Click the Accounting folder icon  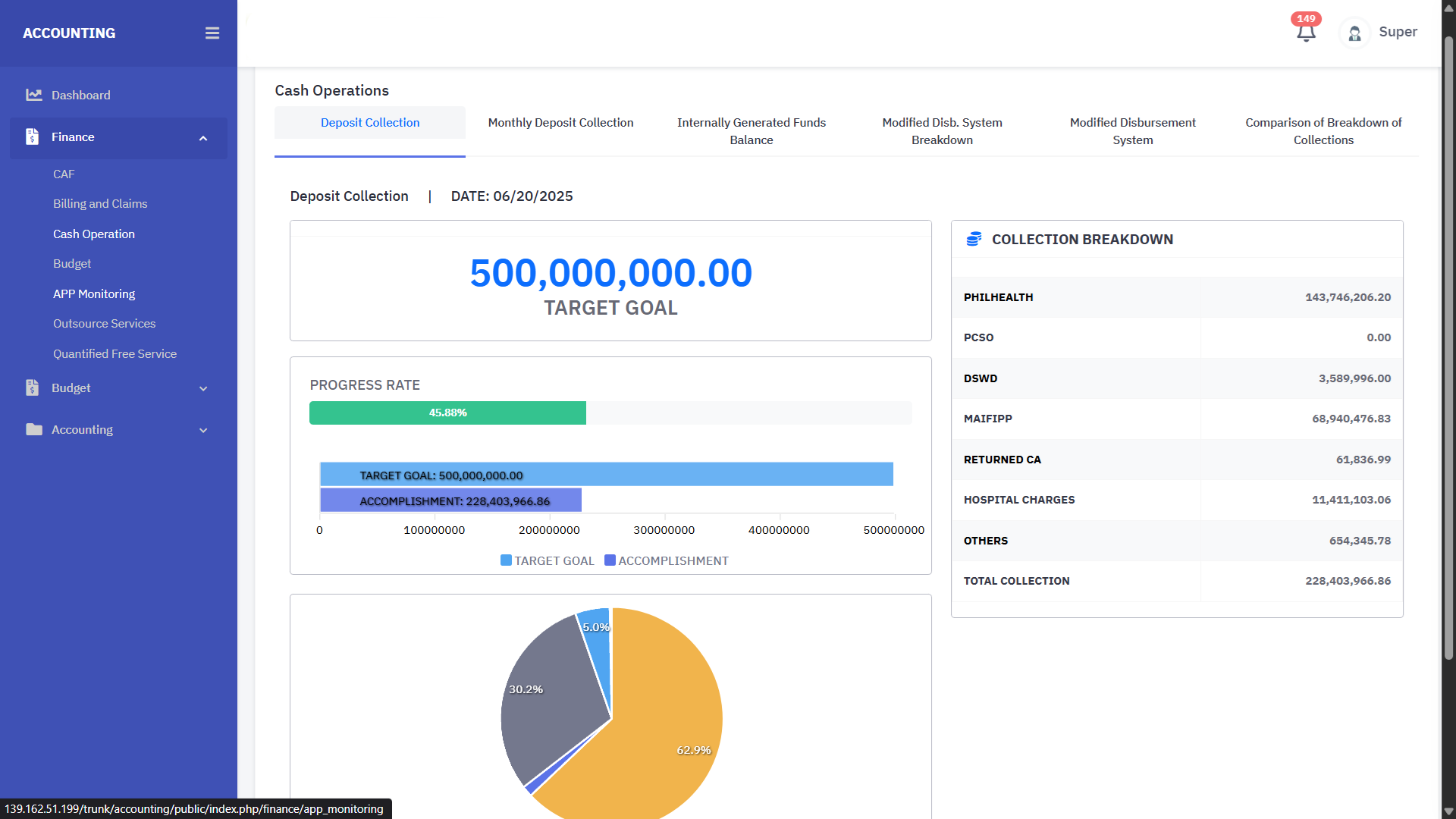pos(33,430)
